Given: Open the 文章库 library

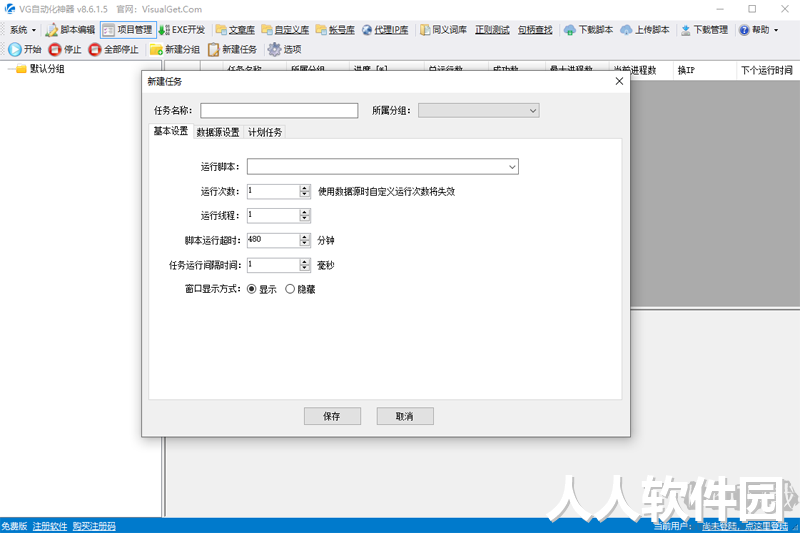Looking at the screenshot, I should 235,30.
